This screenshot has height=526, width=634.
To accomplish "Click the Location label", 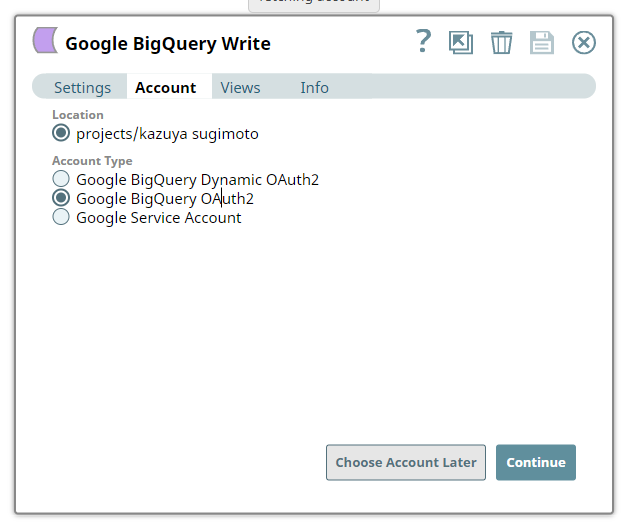I will (78, 115).
